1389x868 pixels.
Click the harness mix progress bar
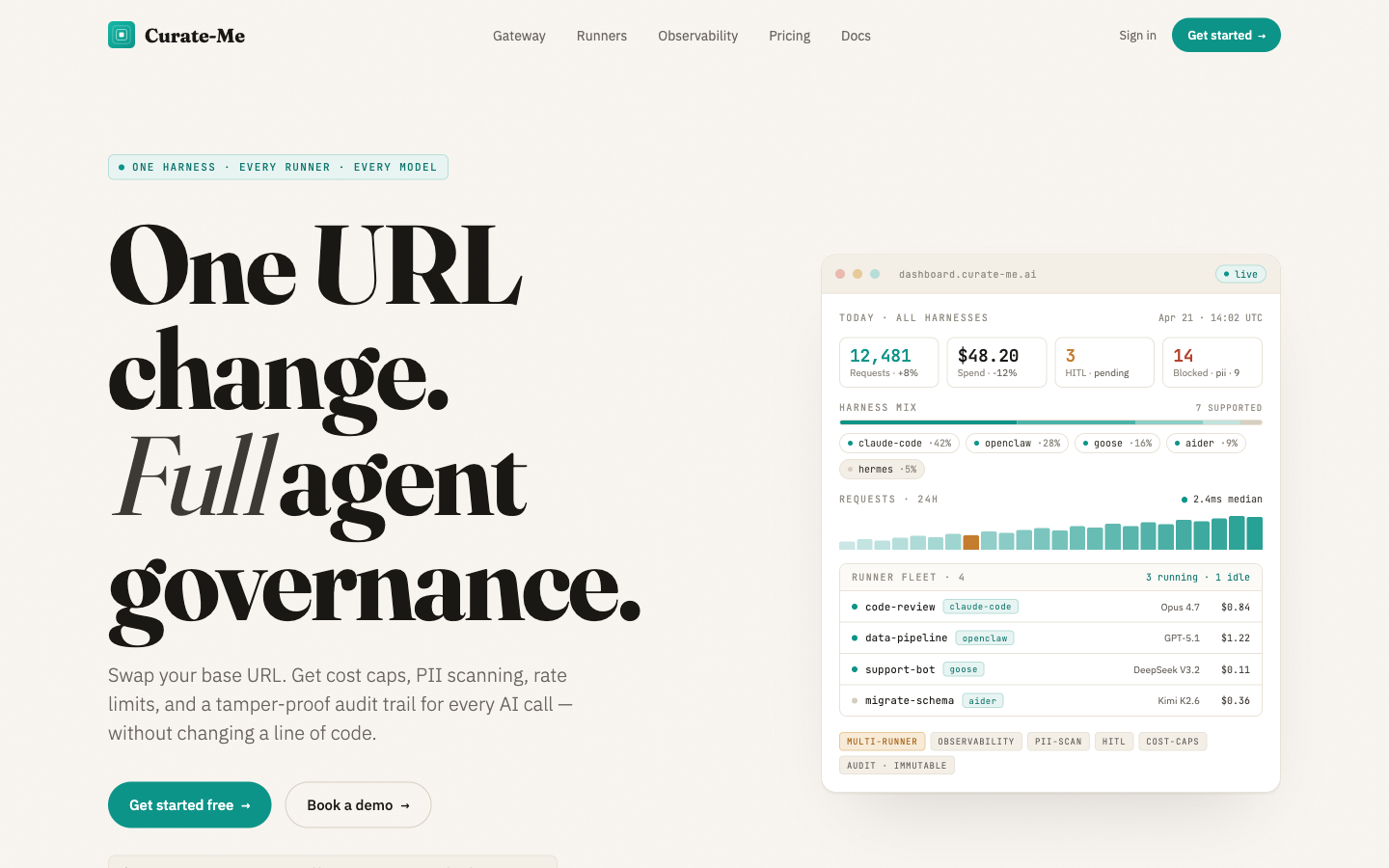pos(1050,422)
